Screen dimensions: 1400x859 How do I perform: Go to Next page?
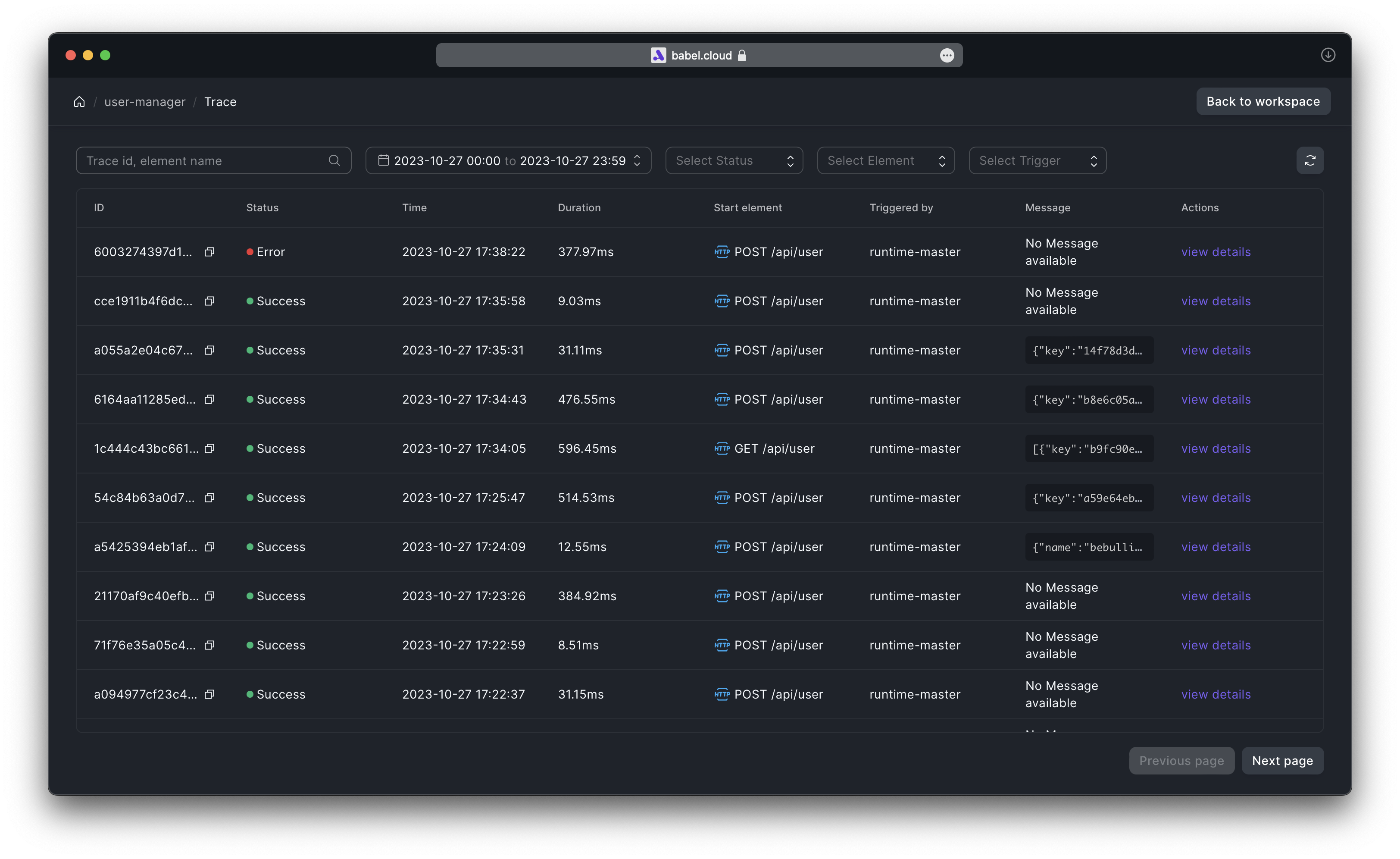(1282, 761)
